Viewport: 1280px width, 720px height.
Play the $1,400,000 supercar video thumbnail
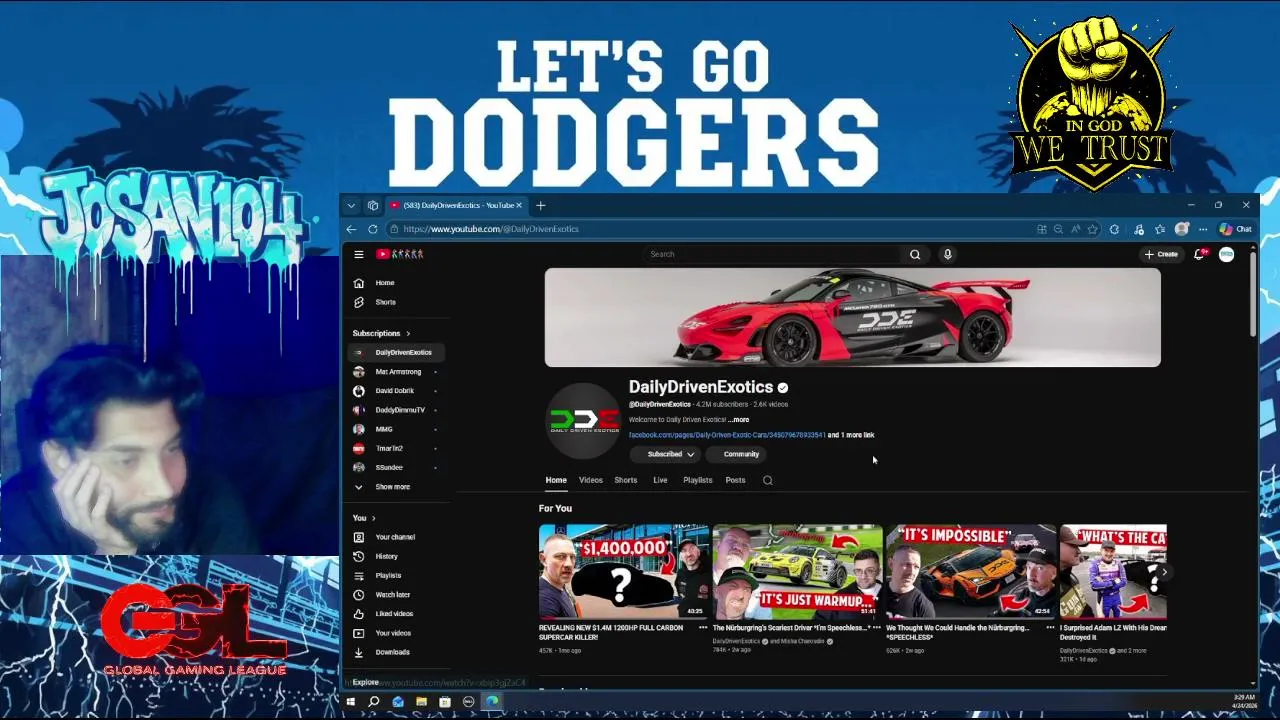[624, 572]
